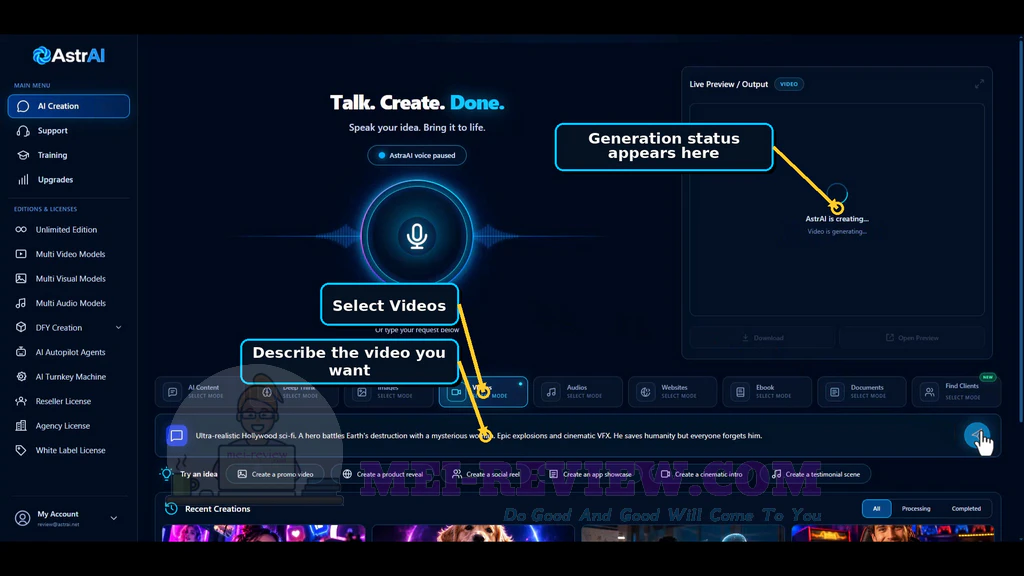Image resolution: width=1024 pixels, height=576 pixels.
Task: Open Multi Visual Models image icon
Action: tap(21, 279)
